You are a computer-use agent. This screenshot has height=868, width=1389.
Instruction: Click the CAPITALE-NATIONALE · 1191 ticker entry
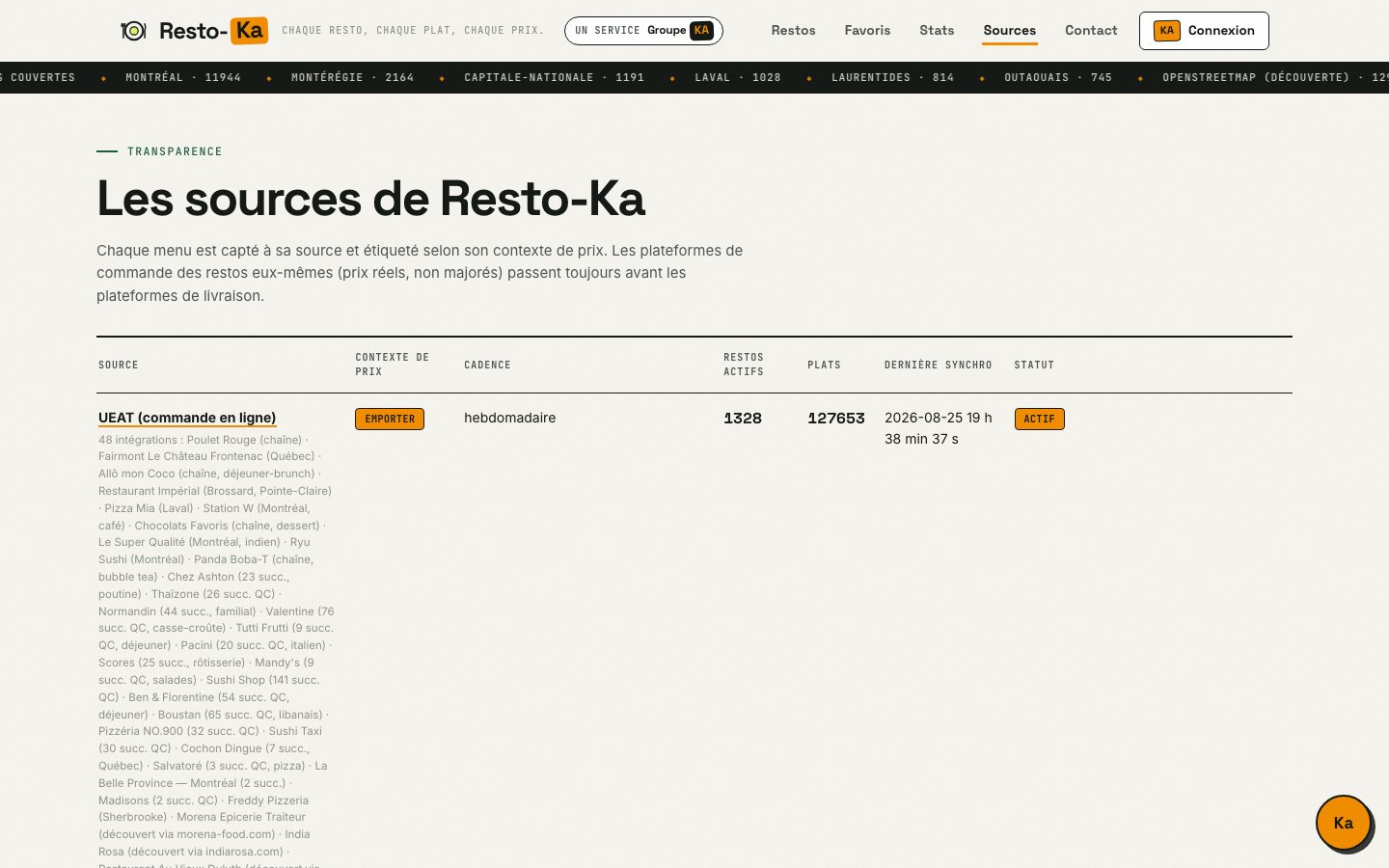[x=554, y=77]
